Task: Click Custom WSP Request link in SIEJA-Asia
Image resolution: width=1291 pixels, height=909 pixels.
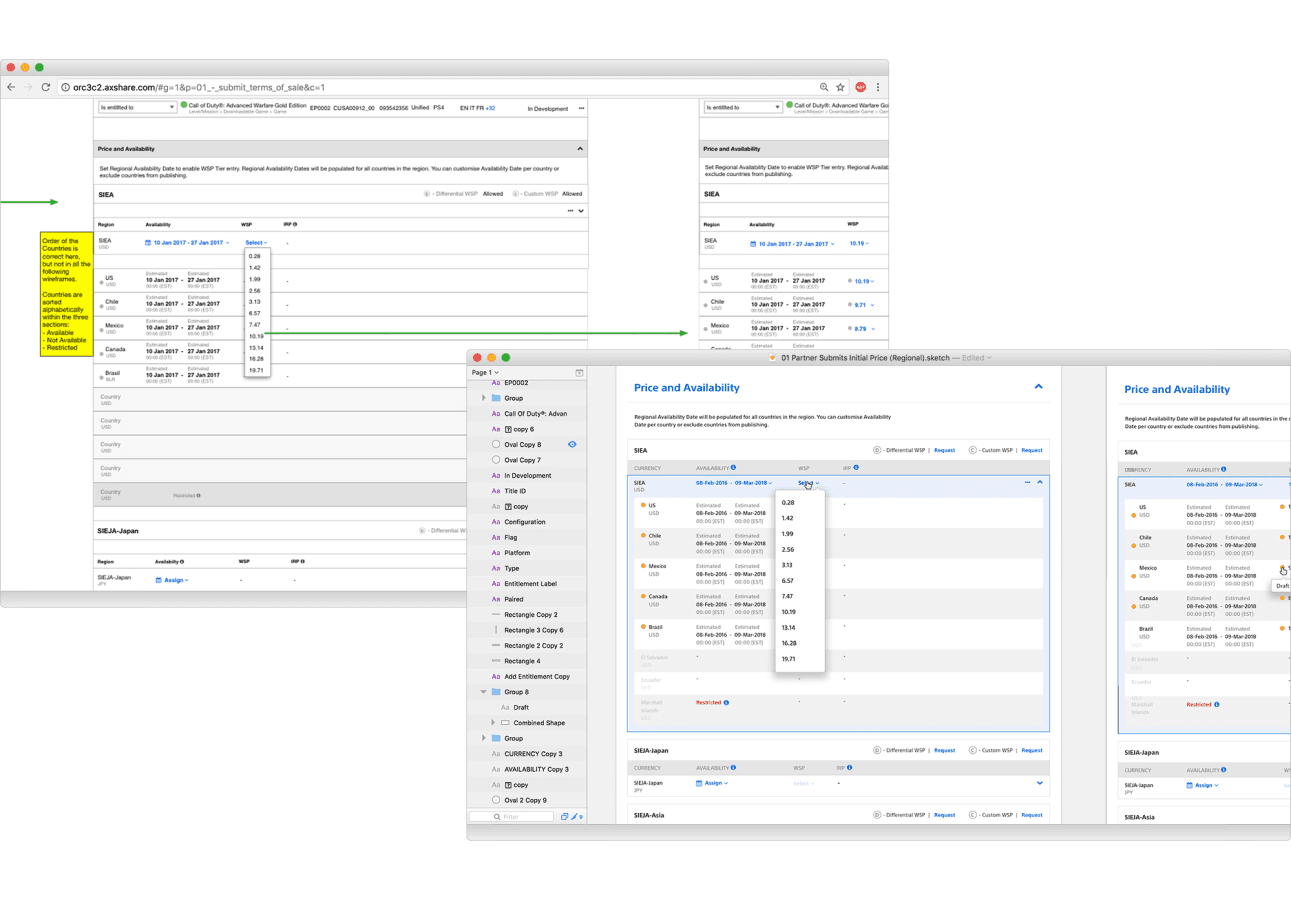Action: (x=1032, y=815)
